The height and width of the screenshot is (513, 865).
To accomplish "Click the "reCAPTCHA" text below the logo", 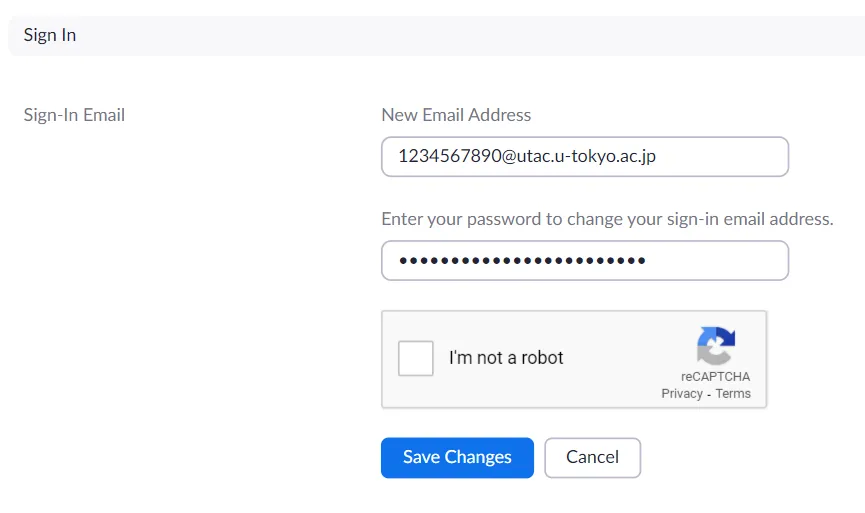I will (716, 377).
